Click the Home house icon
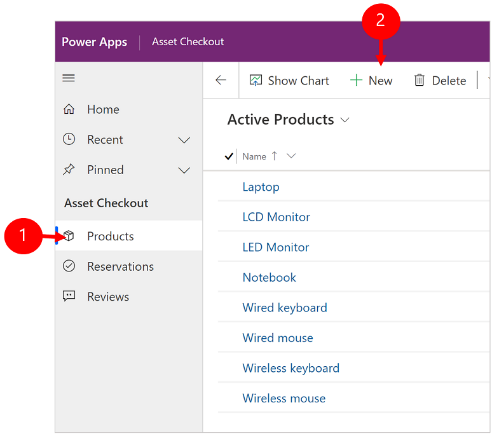 [69, 109]
